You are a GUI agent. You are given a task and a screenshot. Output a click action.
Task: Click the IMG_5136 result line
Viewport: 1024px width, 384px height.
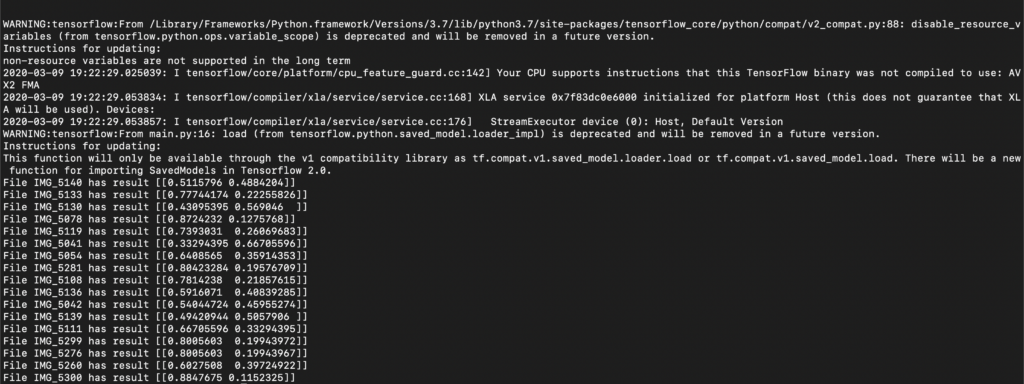(155, 293)
